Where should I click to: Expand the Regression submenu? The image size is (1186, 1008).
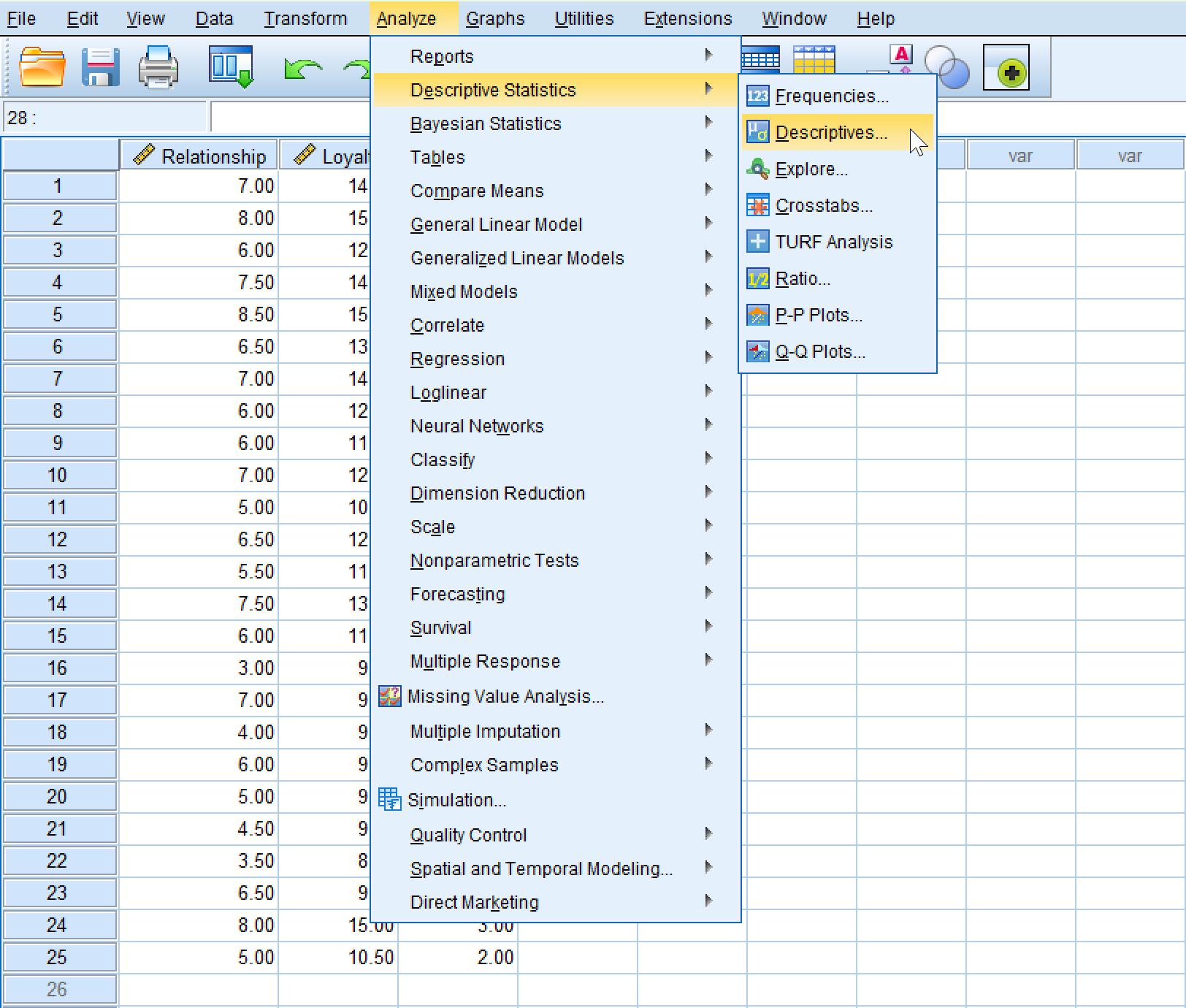[458, 359]
